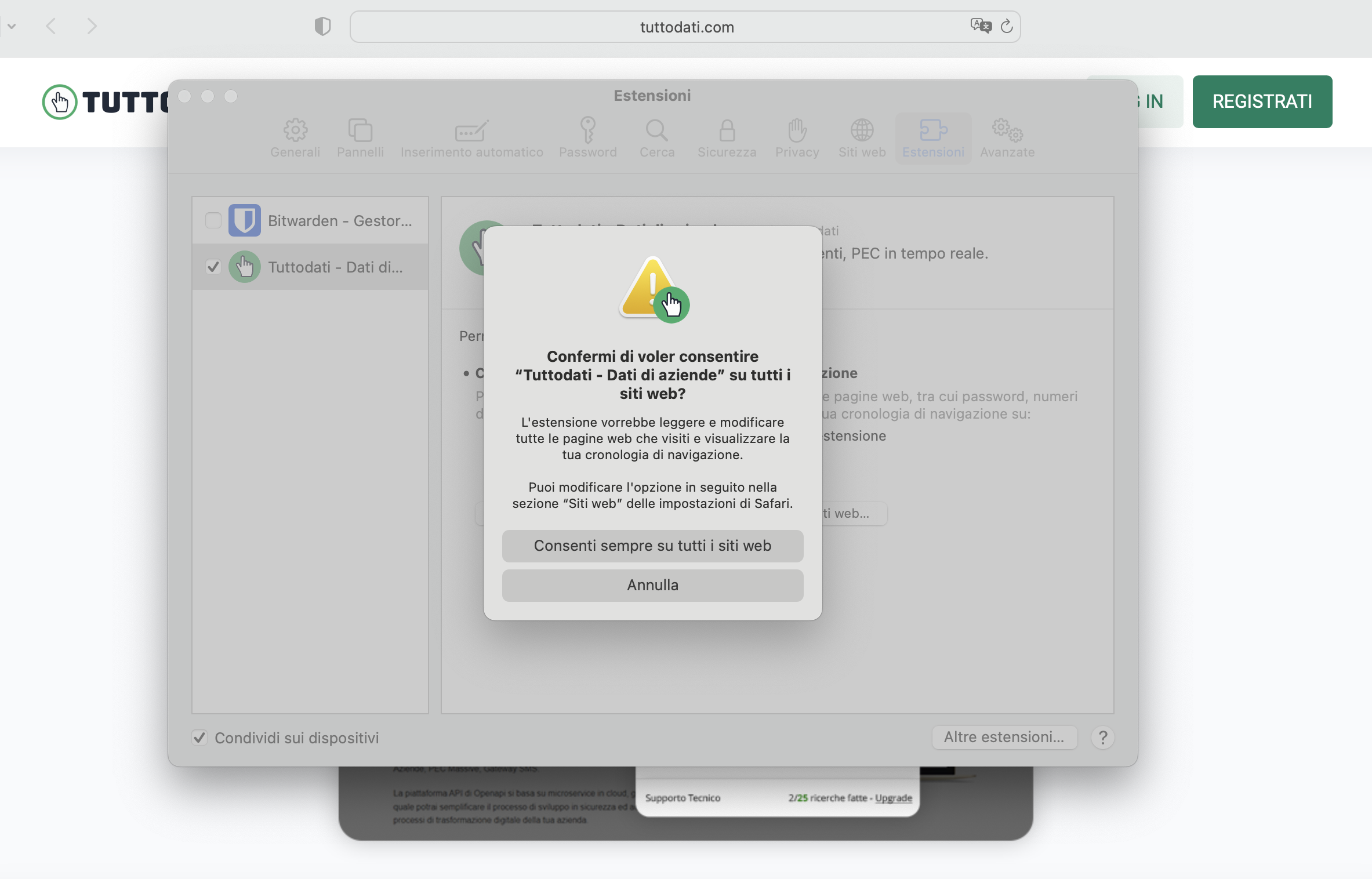Toggle Condividi sui dispositivi checkbox

click(x=199, y=738)
